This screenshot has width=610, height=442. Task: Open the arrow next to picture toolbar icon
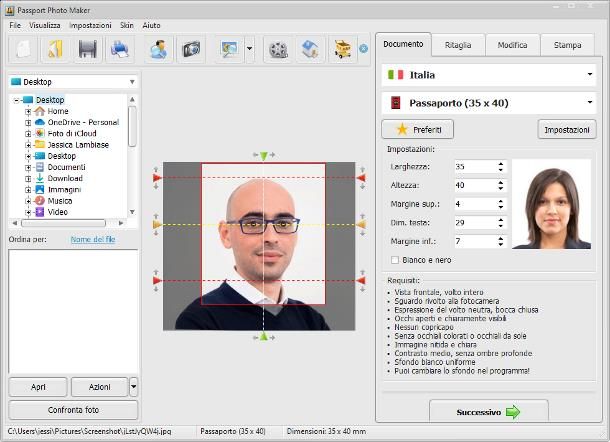pos(249,49)
